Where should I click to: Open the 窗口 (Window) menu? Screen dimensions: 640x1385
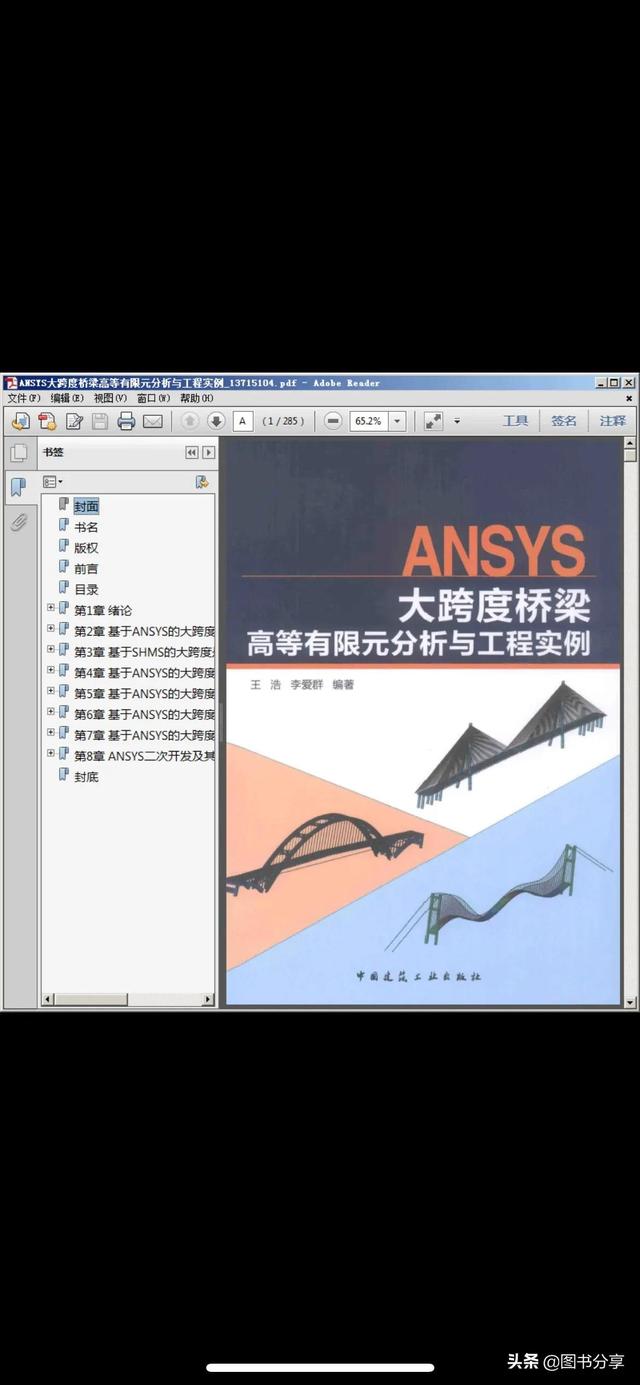pos(154,398)
